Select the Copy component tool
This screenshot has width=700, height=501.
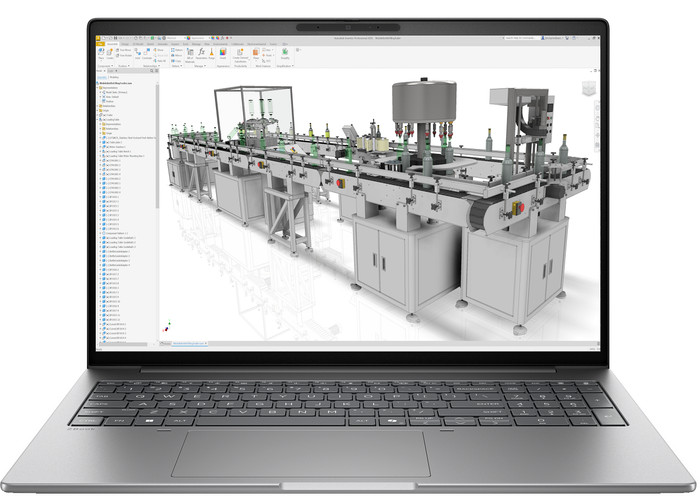coord(176,61)
